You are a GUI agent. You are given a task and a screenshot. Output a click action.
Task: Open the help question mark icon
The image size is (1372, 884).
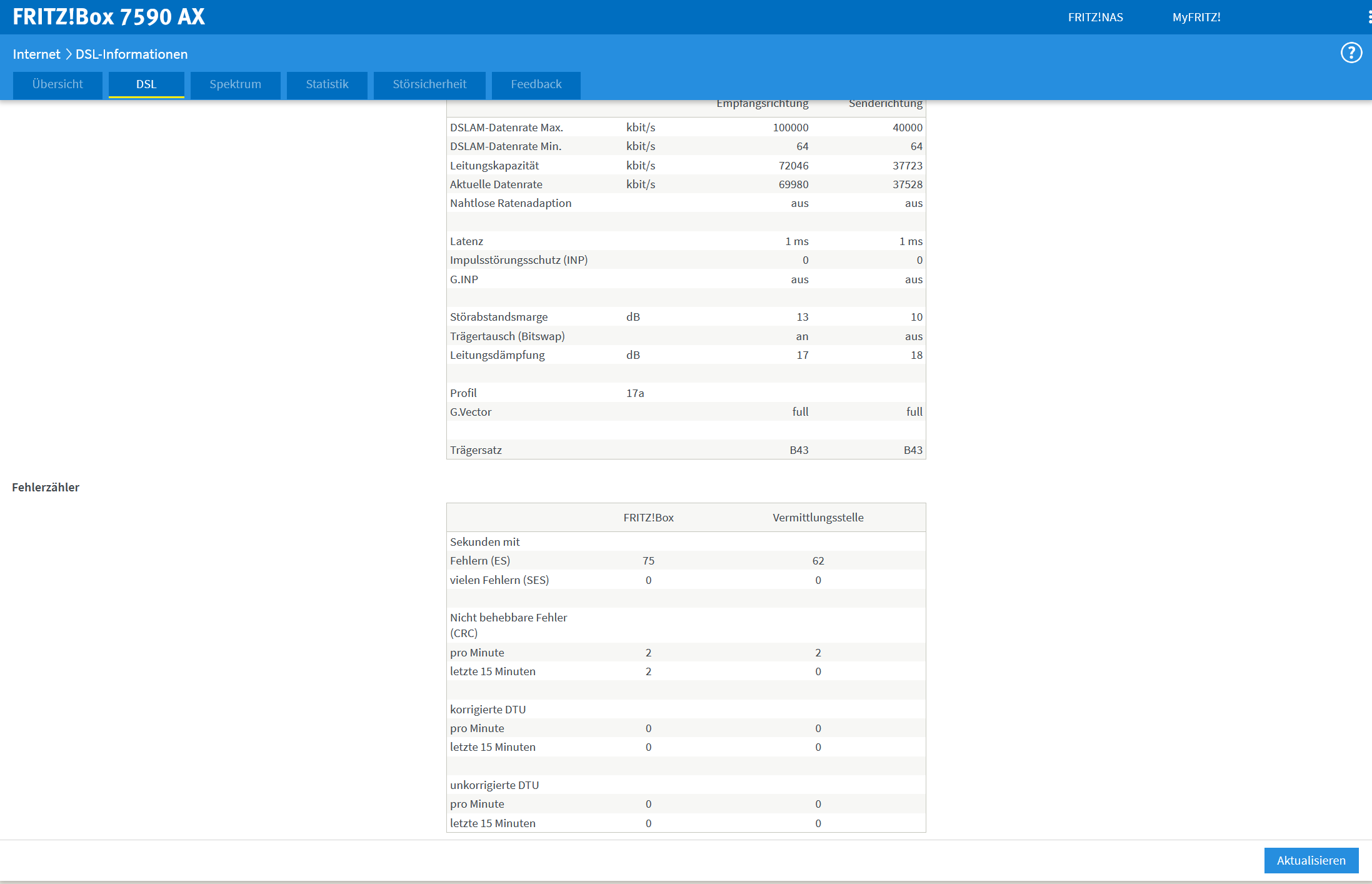click(x=1351, y=53)
